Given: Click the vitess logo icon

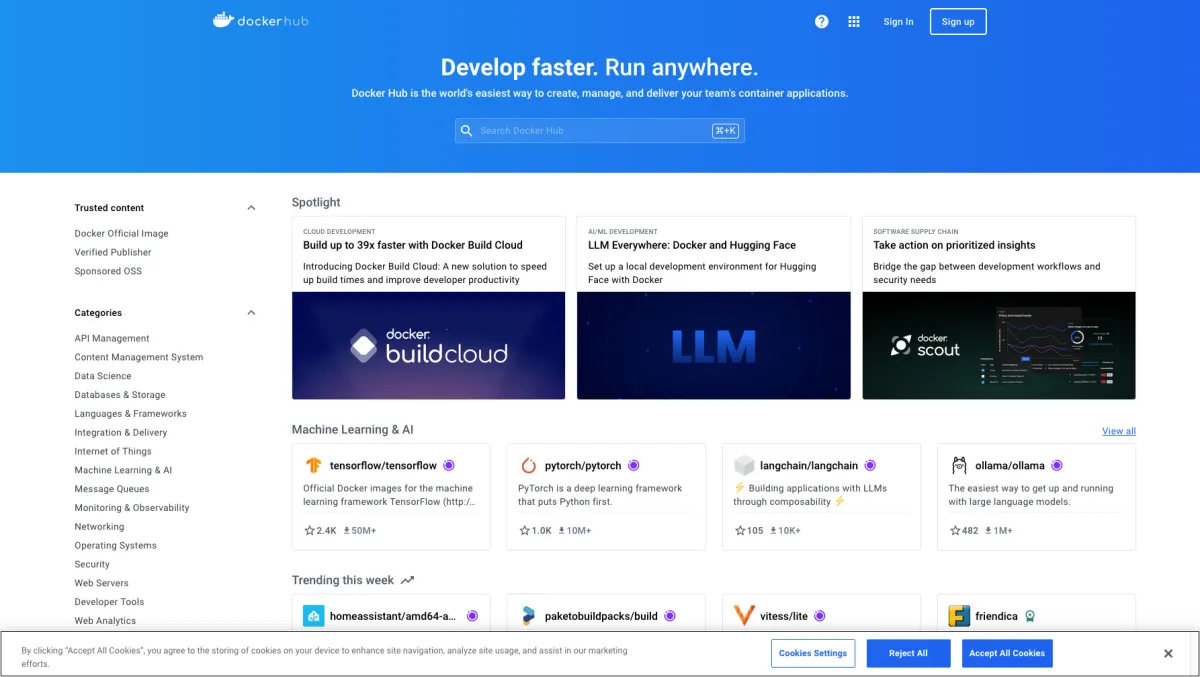Looking at the screenshot, I should coord(744,616).
